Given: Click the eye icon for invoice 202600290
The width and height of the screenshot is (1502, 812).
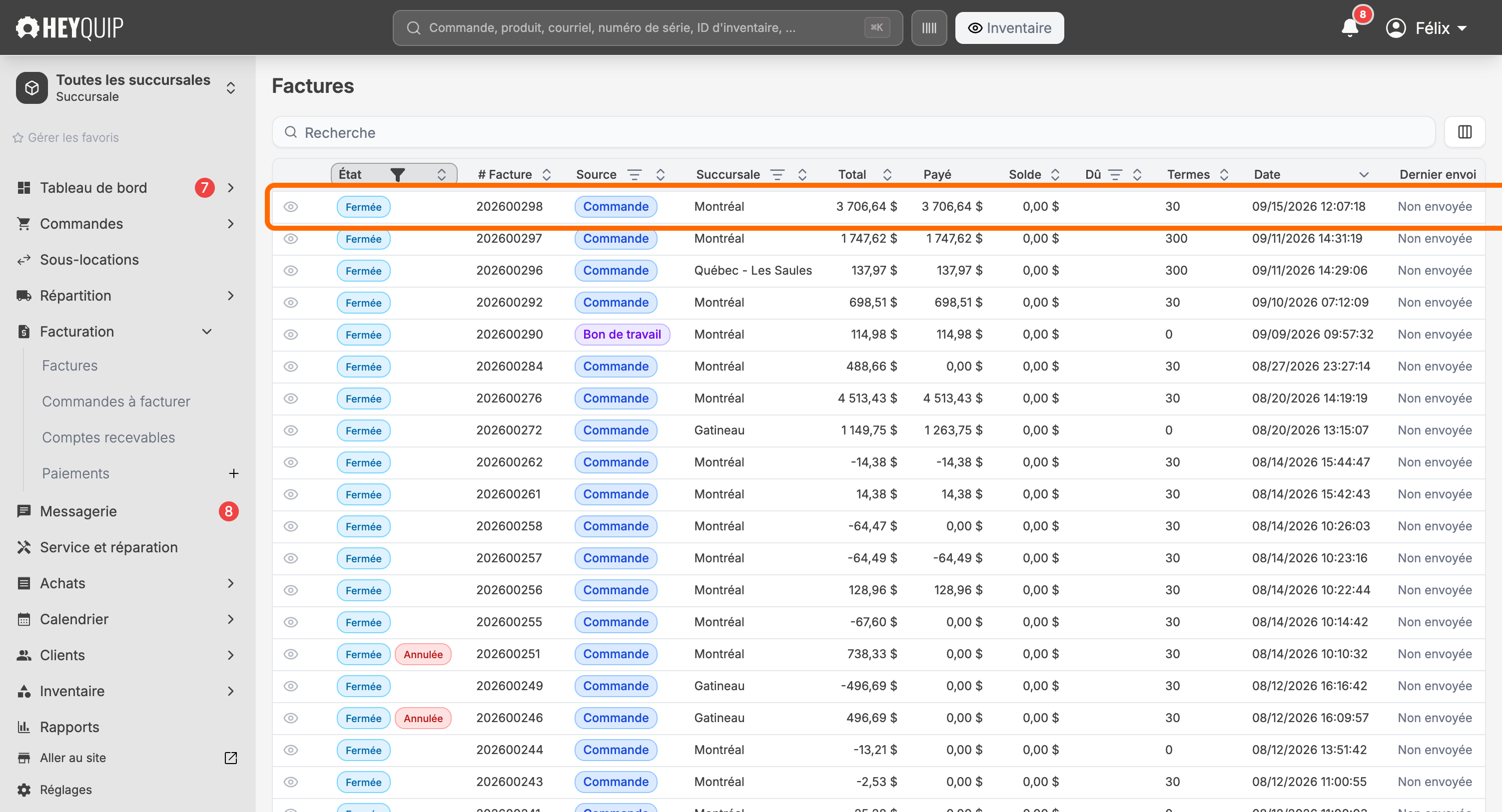Looking at the screenshot, I should (290, 335).
